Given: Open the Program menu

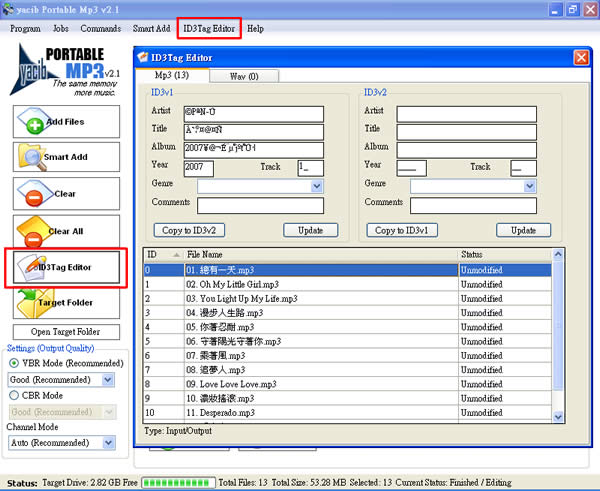Looking at the screenshot, I should click(x=25, y=28).
